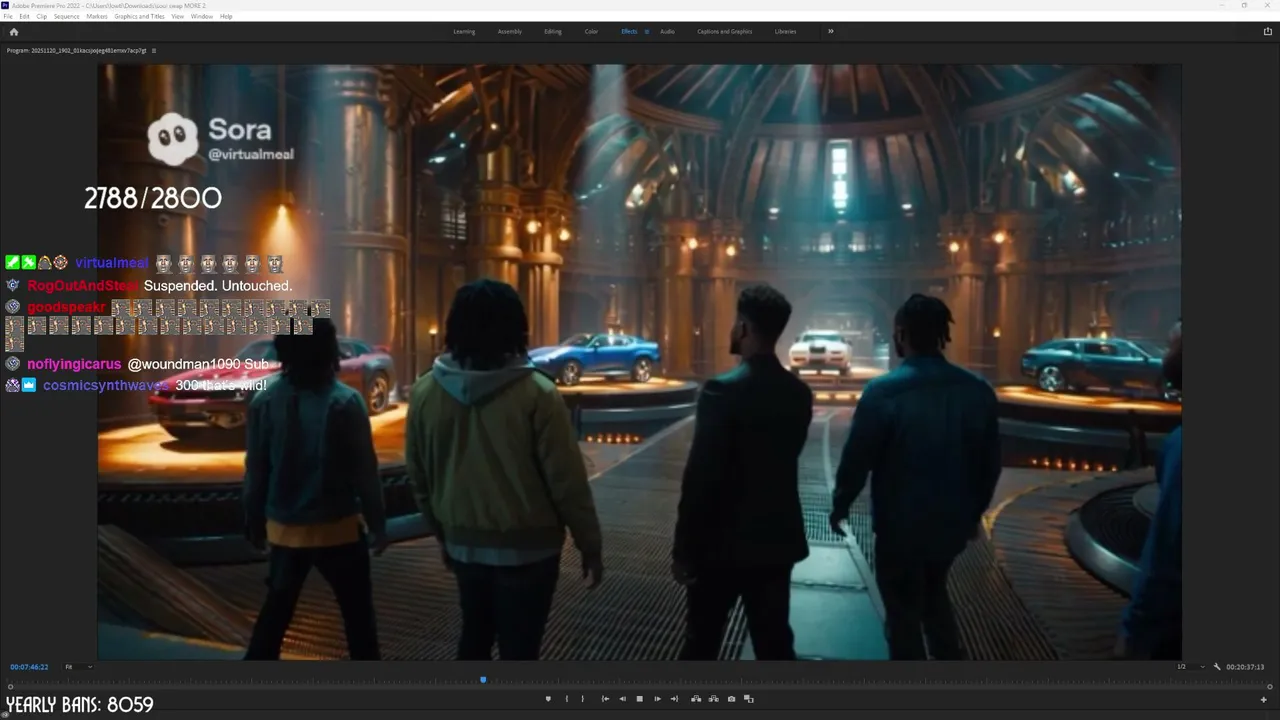Open the Fit zoom level dropdown

click(78, 667)
